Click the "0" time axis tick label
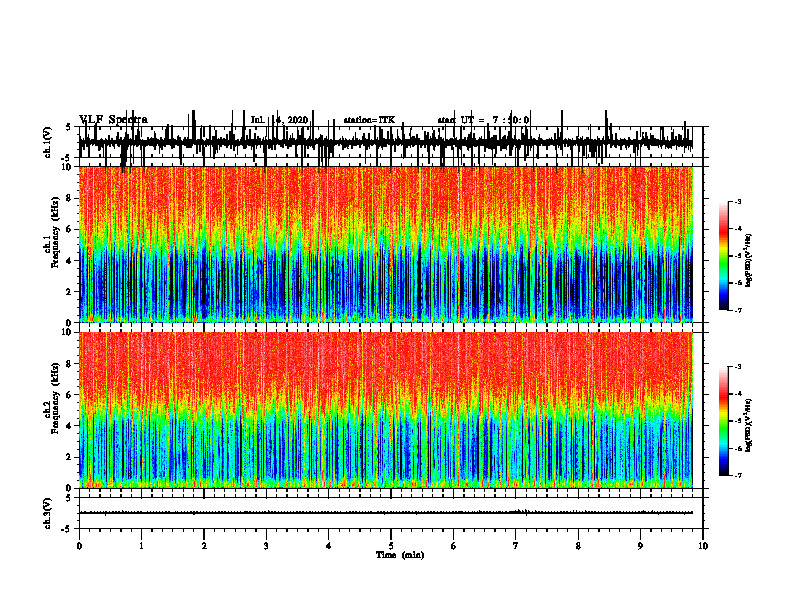 79,546
